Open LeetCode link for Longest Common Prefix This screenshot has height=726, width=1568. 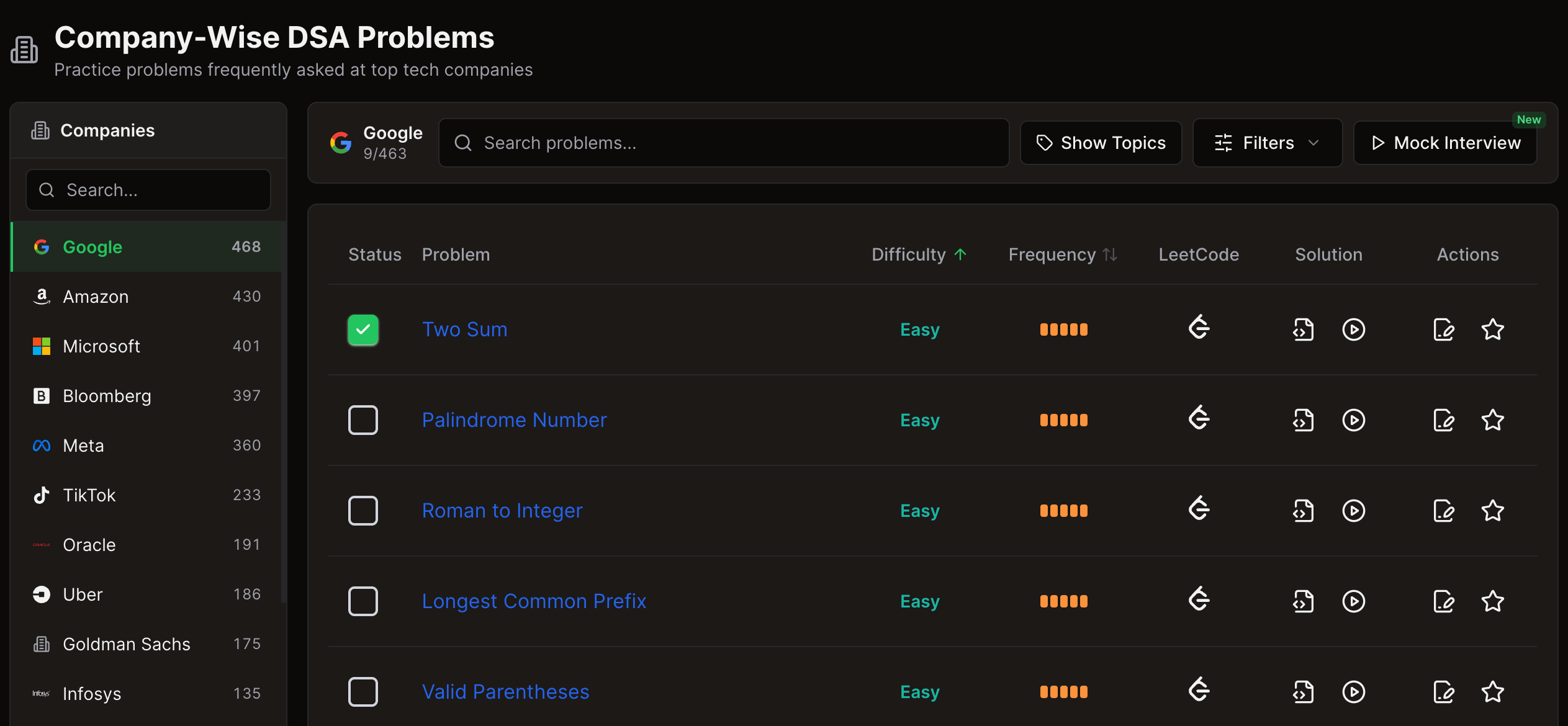click(x=1199, y=600)
